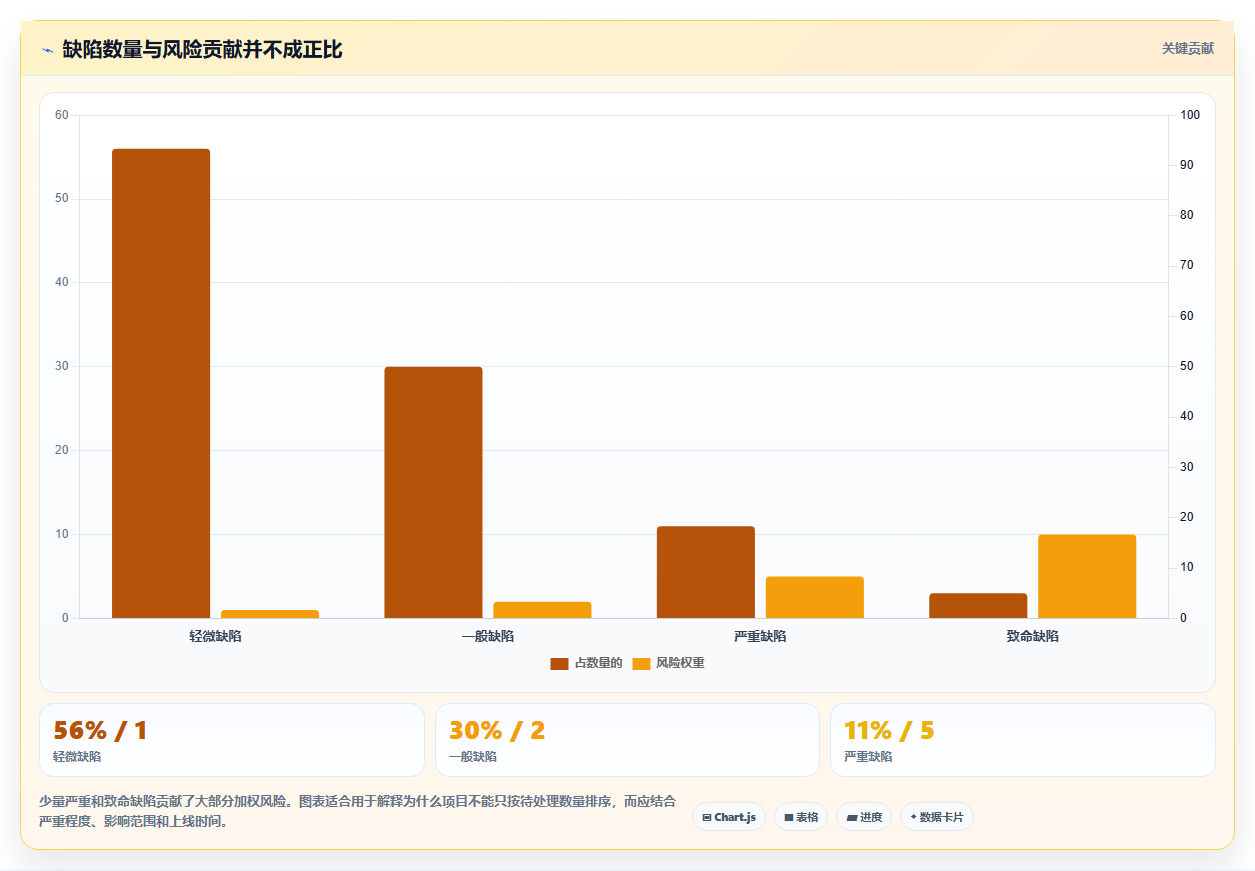
Task: Click the lightning icon beside the card title
Action: [x=47, y=49]
